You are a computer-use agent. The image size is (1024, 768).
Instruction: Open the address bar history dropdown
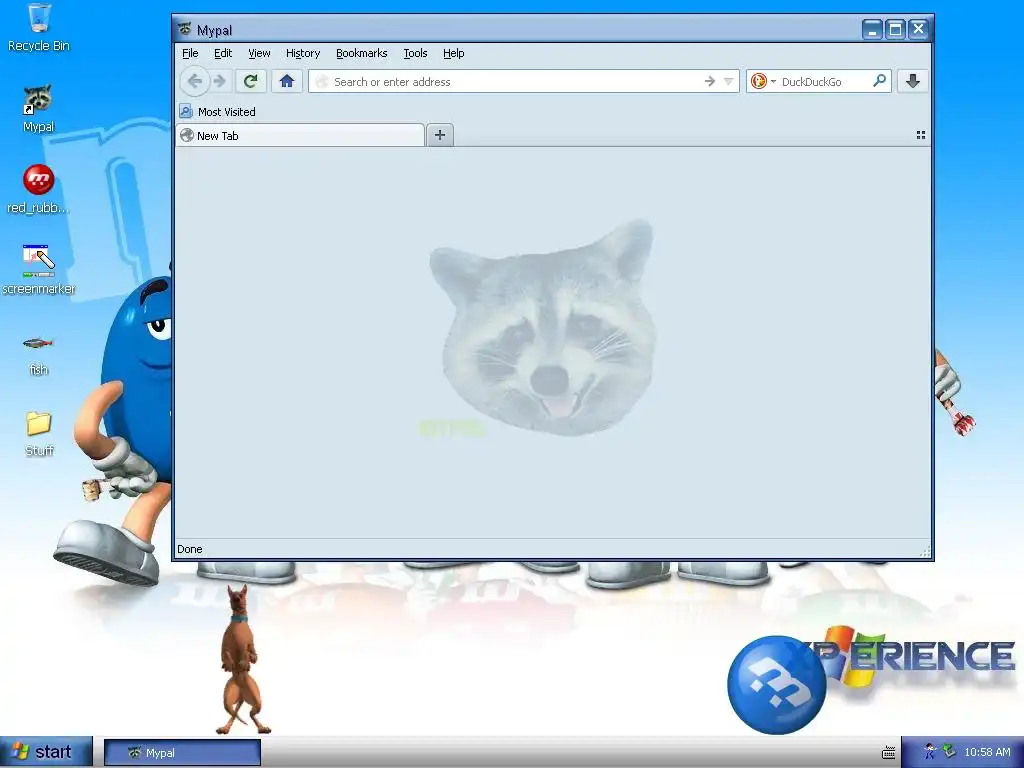pyautogui.click(x=729, y=82)
